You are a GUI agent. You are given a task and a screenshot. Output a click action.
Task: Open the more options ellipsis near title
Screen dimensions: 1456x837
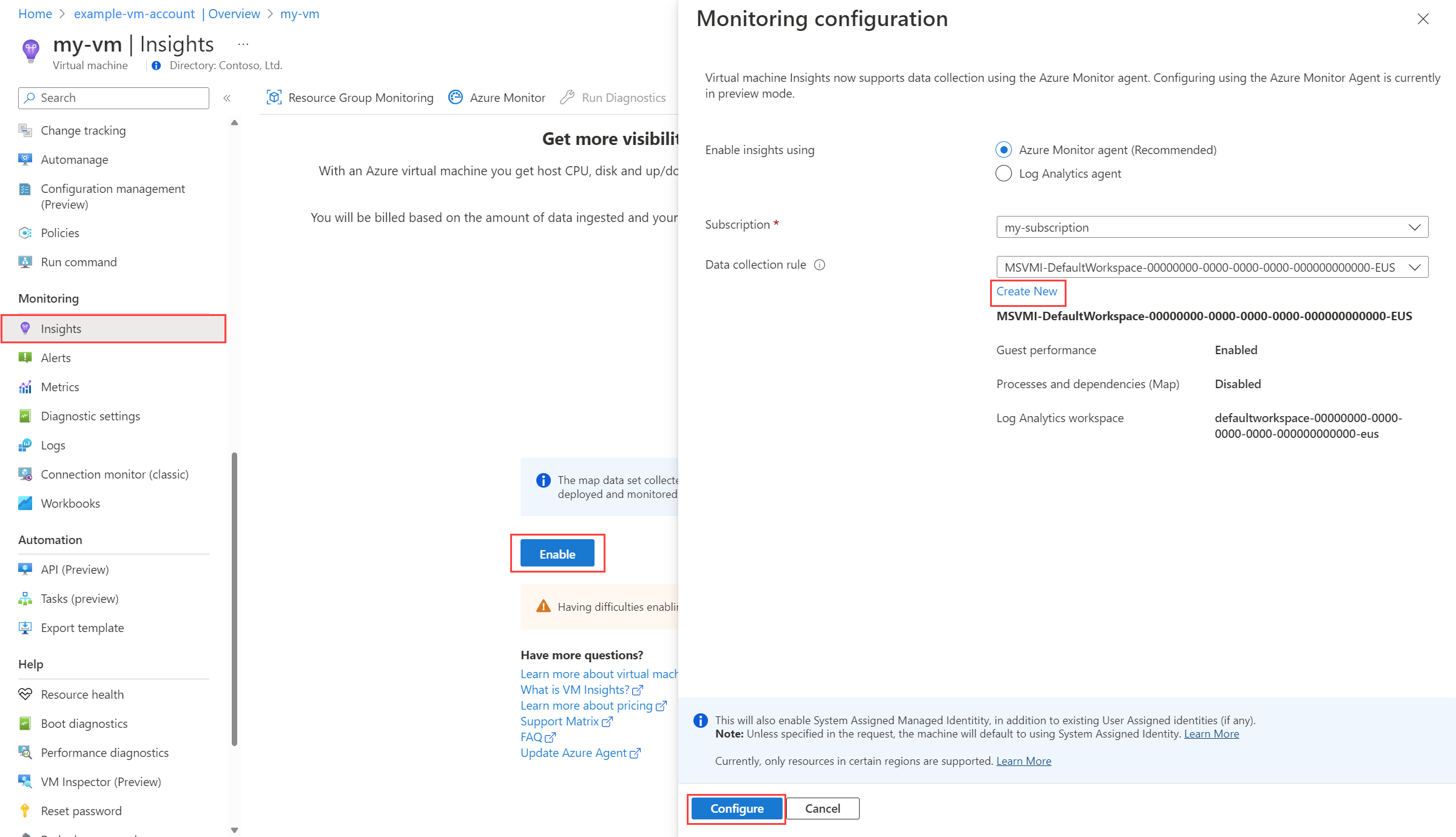tap(243, 44)
